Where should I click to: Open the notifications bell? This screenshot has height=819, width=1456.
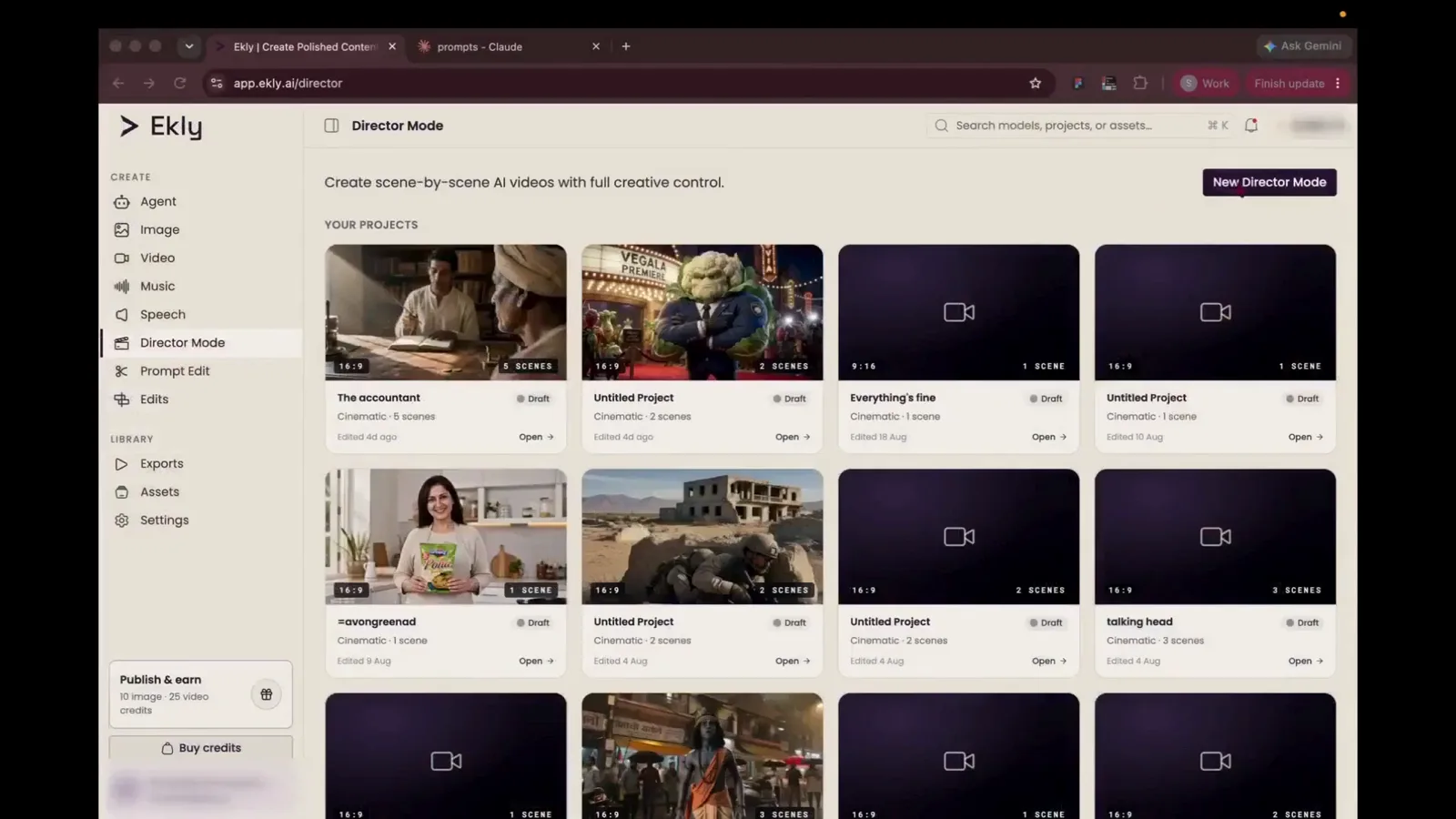[1251, 126]
